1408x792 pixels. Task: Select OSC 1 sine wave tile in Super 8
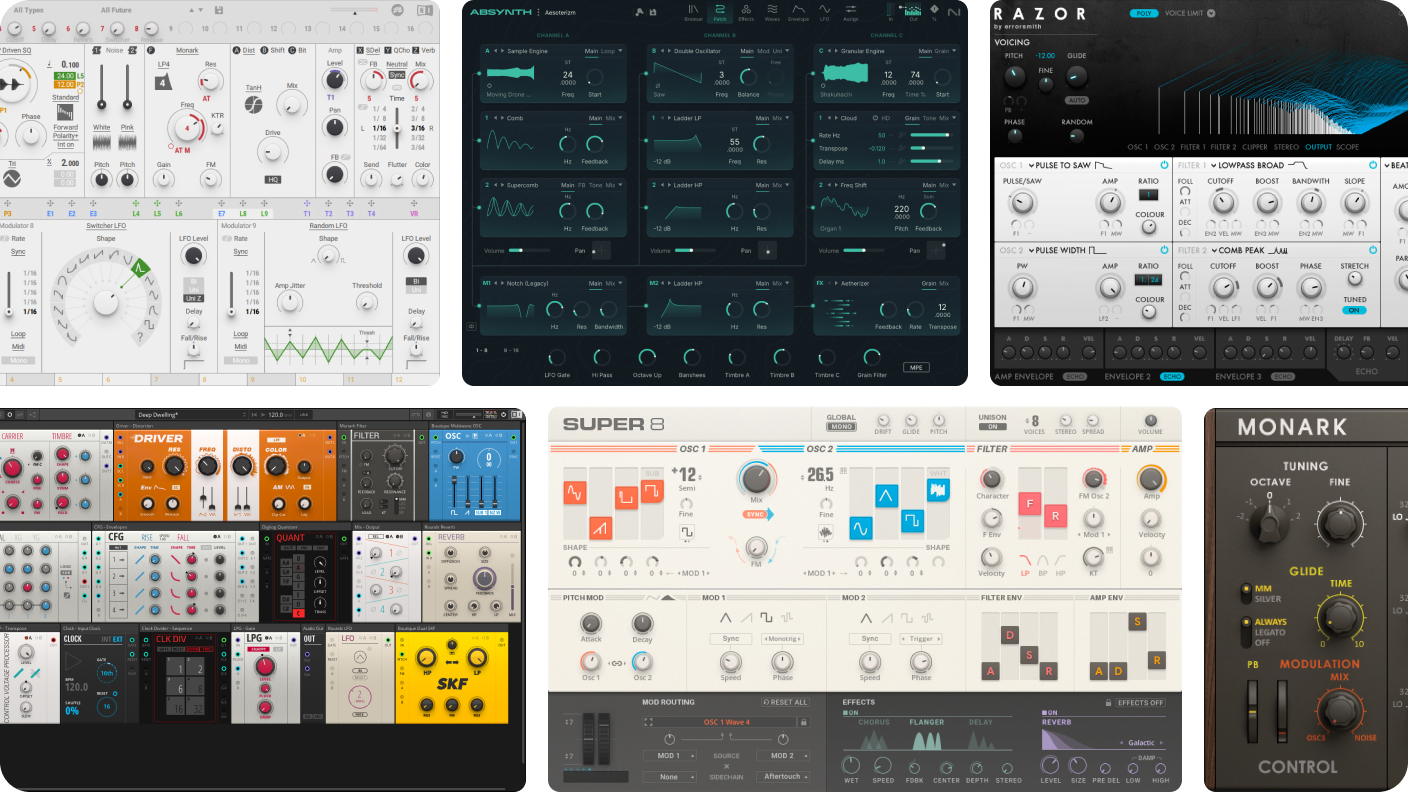click(574, 493)
